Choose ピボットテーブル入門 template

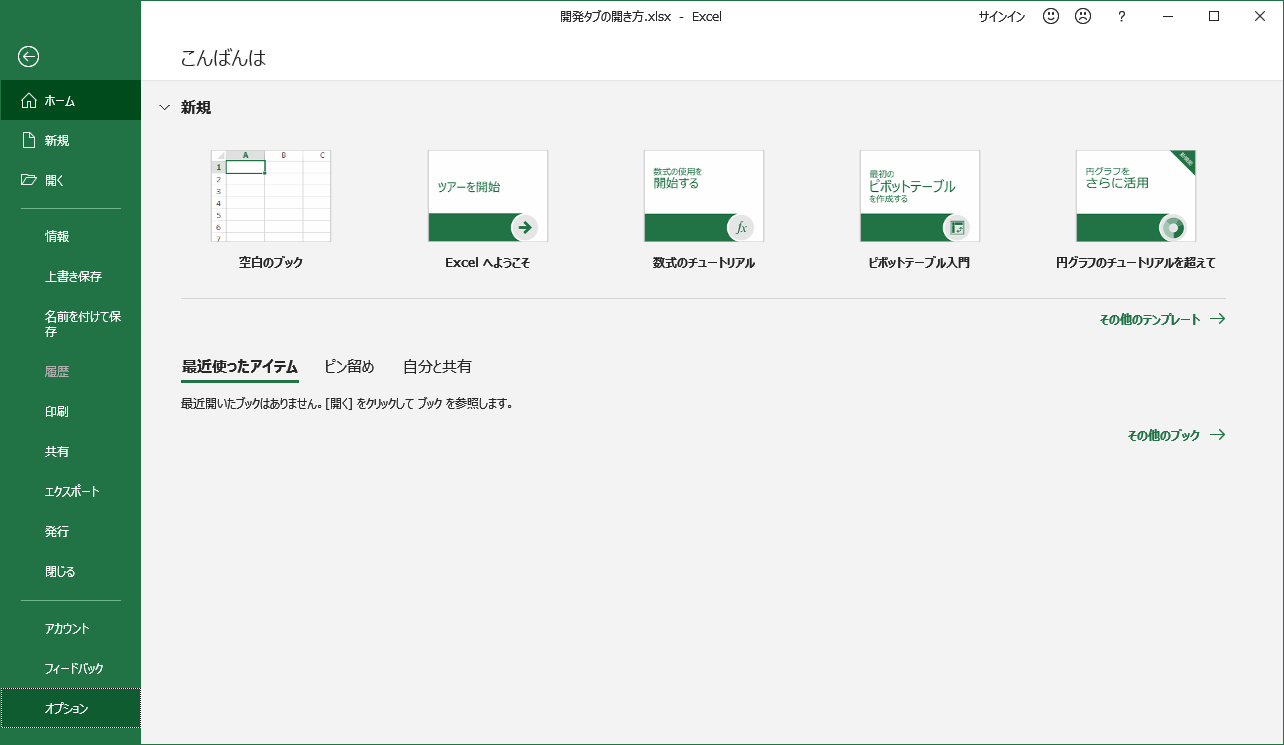tap(919, 196)
